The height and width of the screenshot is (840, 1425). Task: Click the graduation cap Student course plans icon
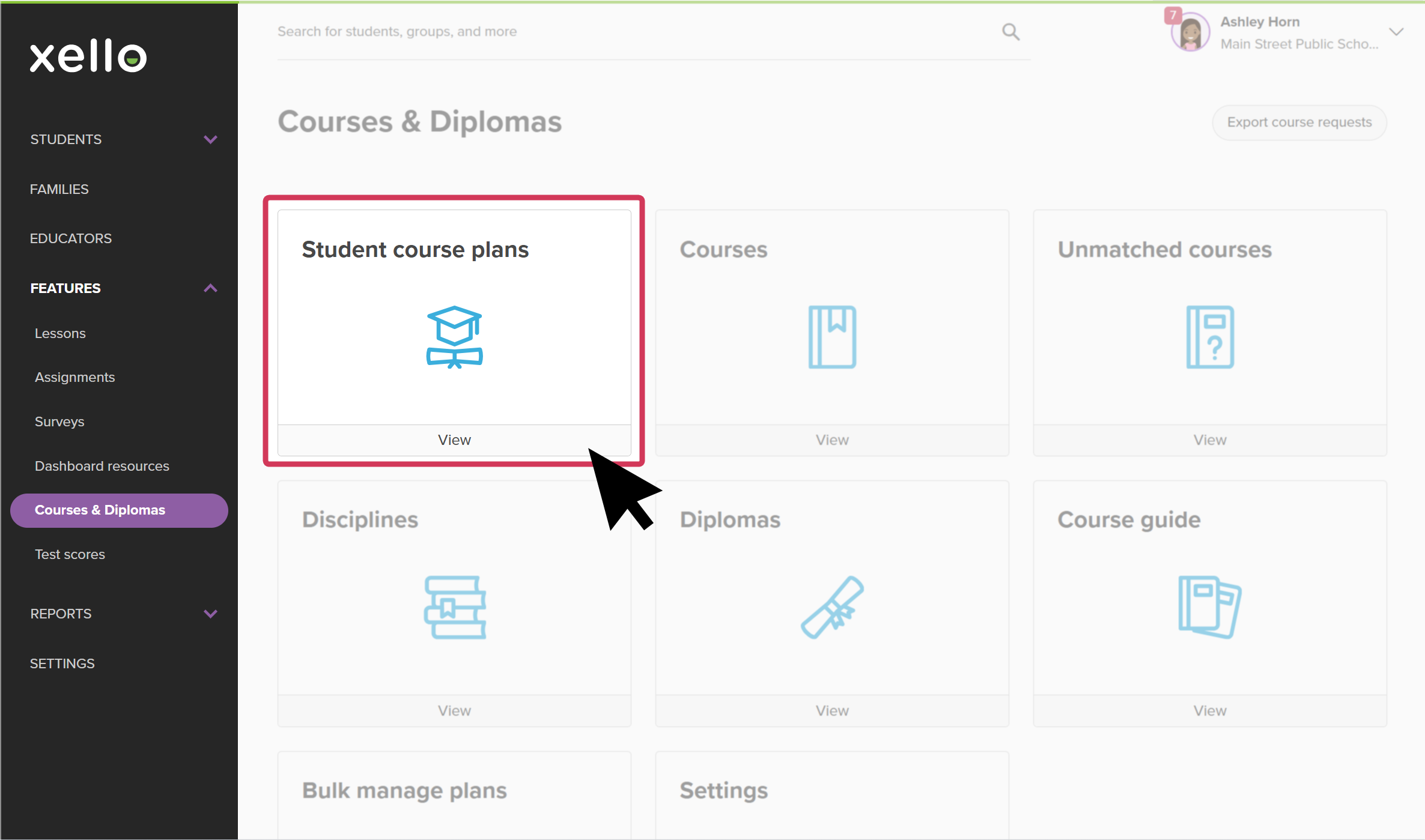click(x=455, y=337)
